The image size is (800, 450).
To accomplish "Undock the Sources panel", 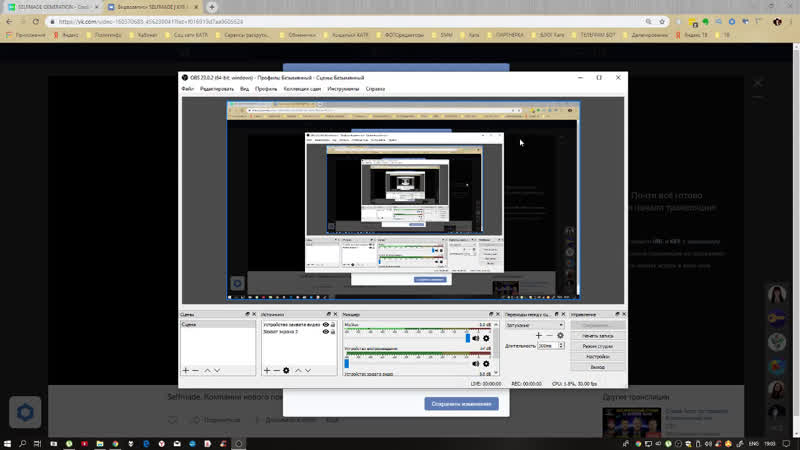I will point(329,314).
